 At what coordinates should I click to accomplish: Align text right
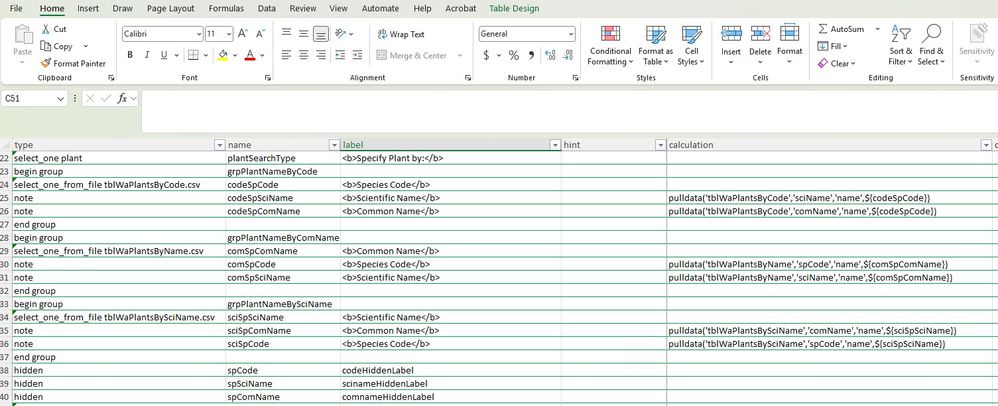coord(321,55)
